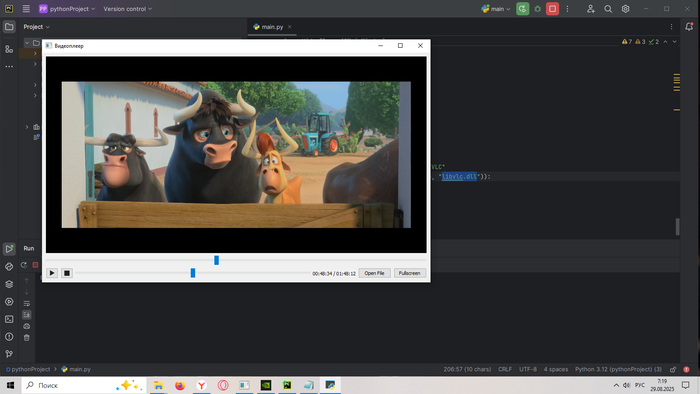The height and width of the screenshot is (394, 700).
Task: Open the PyCharm main hamburger menu
Action: click(x=26, y=9)
